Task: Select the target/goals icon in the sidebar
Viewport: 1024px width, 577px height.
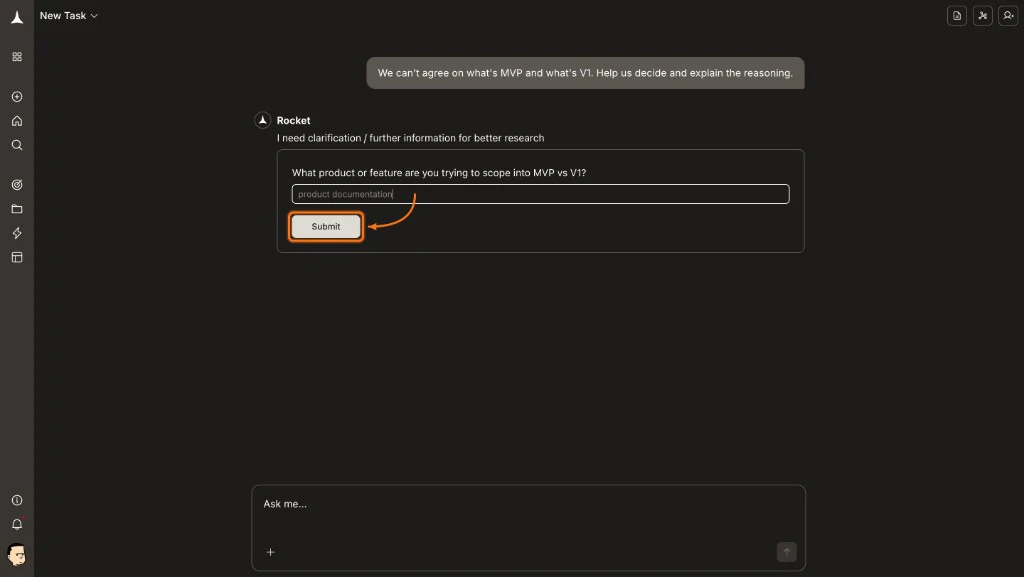Action: tap(16, 185)
